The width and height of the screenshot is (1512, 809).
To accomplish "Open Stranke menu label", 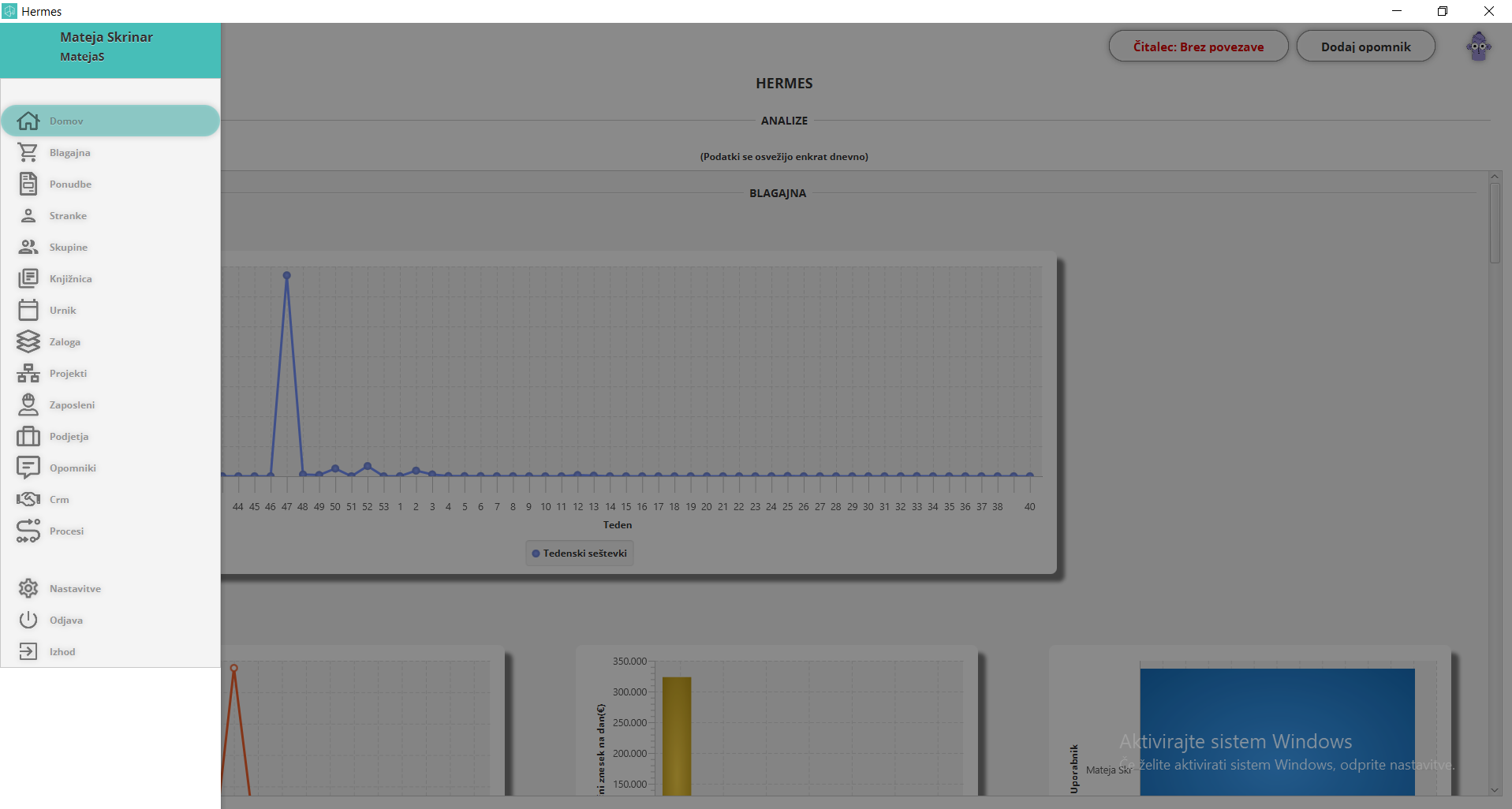I will pyautogui.click(x=68, y=215).
